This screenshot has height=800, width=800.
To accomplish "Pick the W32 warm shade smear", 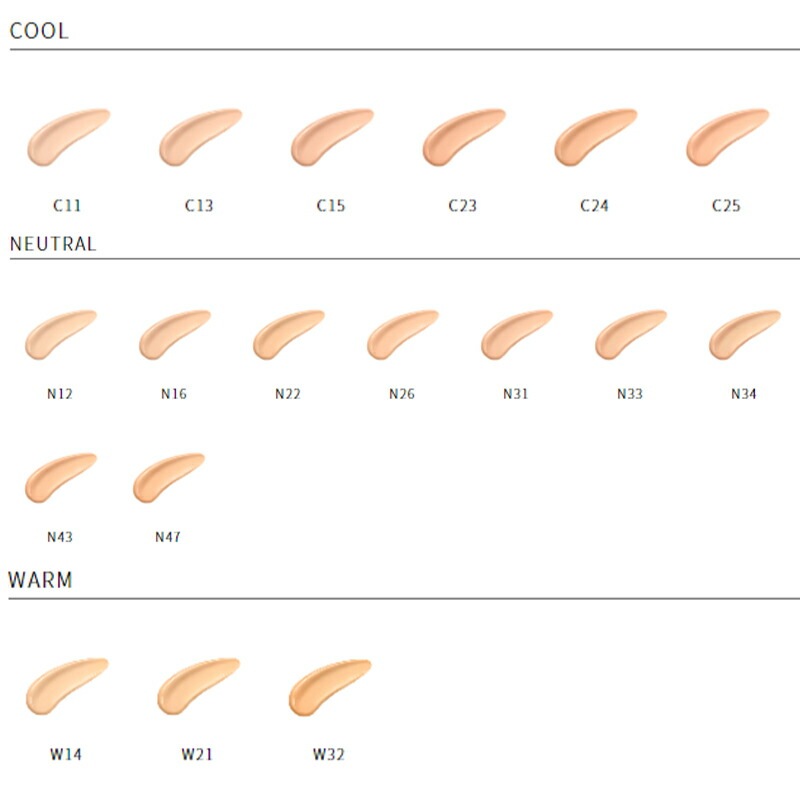I will 327,687.
